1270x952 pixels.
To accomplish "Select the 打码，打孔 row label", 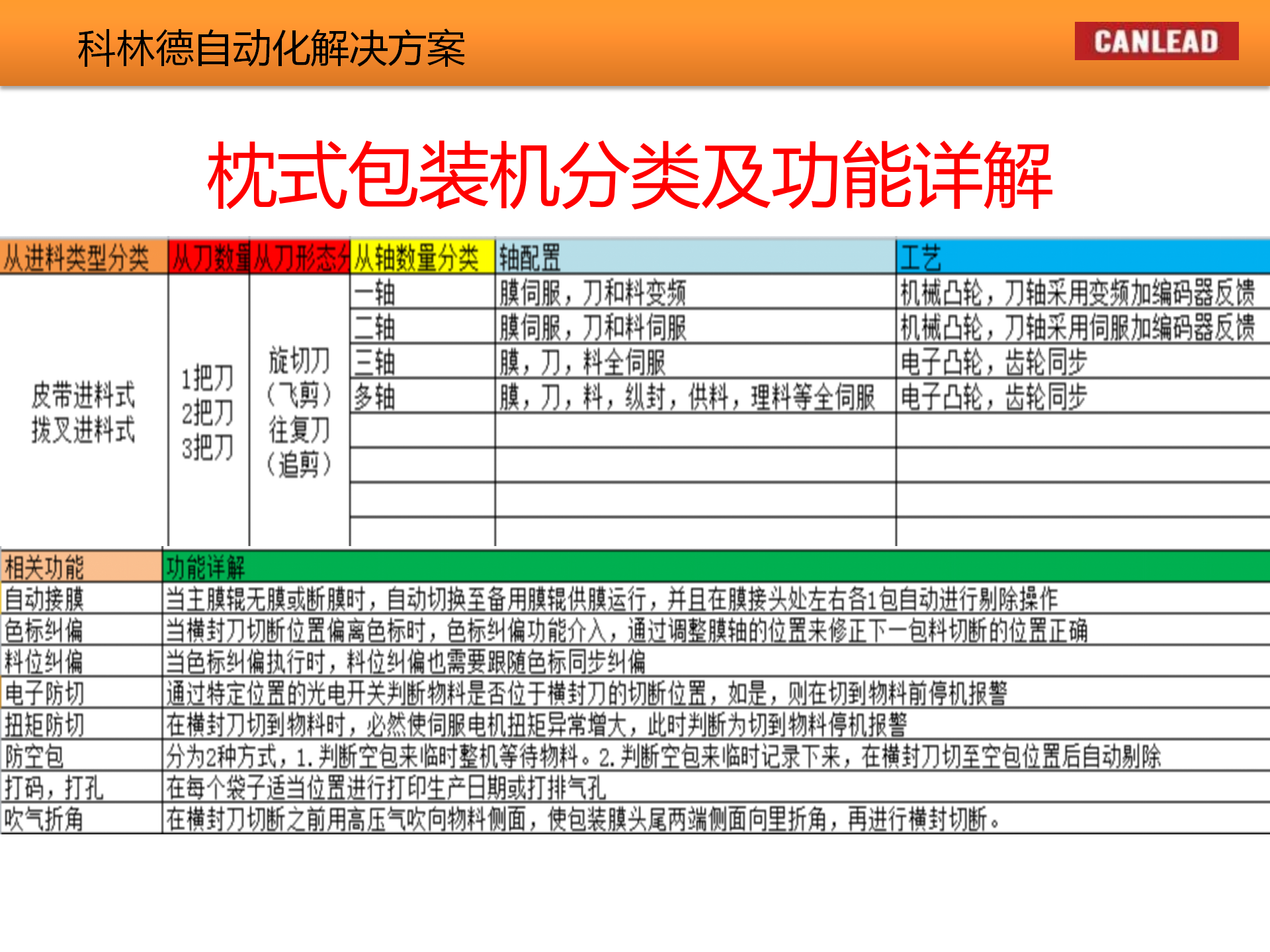I will [x=81, y=787].
